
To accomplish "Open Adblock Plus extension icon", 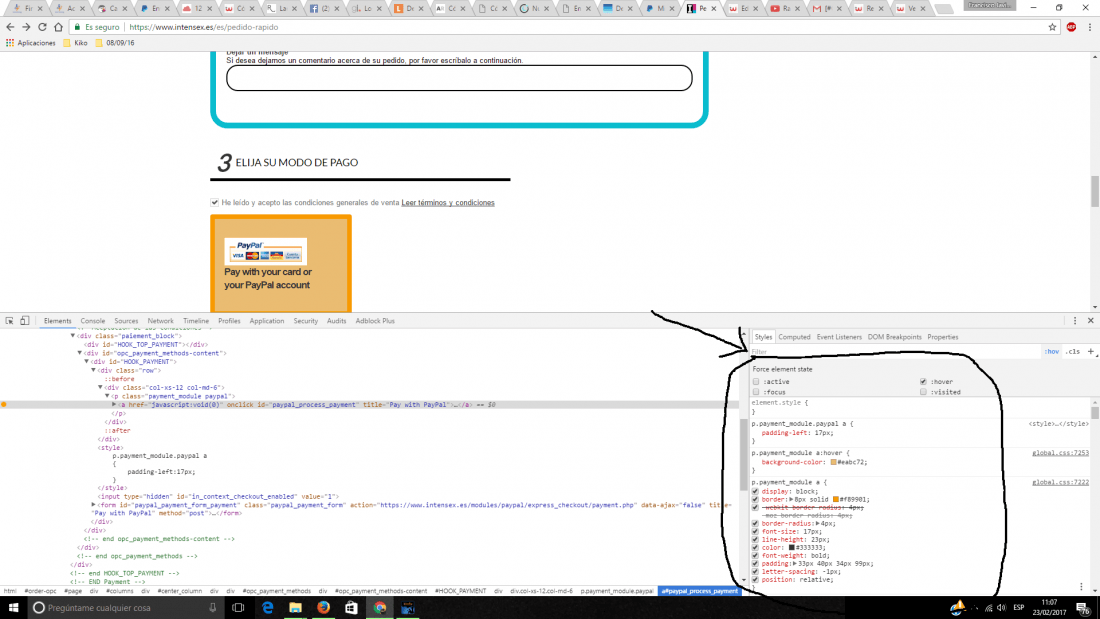I will coord(1071,27).
